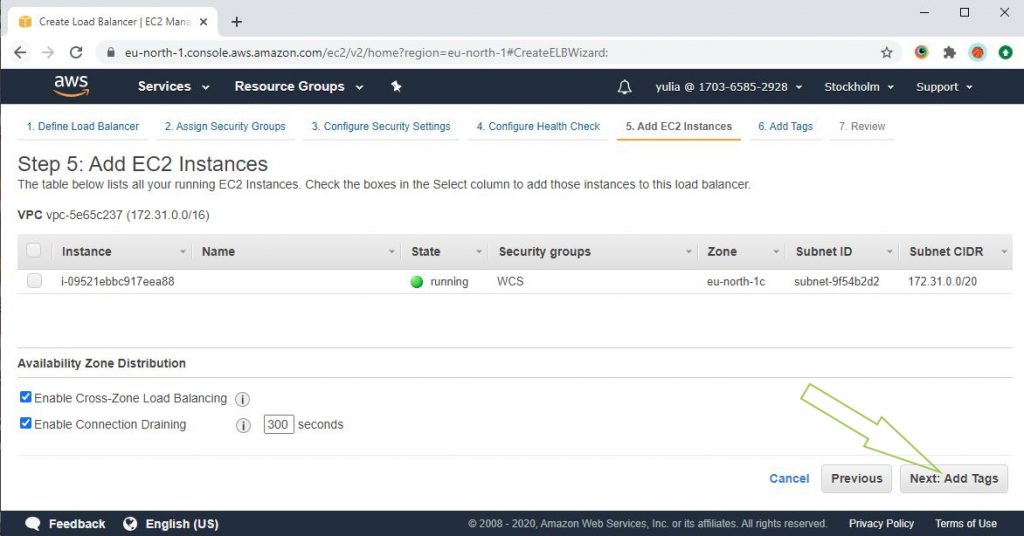Image resolution: width=1024 pixels, height=536 pixels.
Task: Close the Create Load Balancer tab
Action: (203, 22)
